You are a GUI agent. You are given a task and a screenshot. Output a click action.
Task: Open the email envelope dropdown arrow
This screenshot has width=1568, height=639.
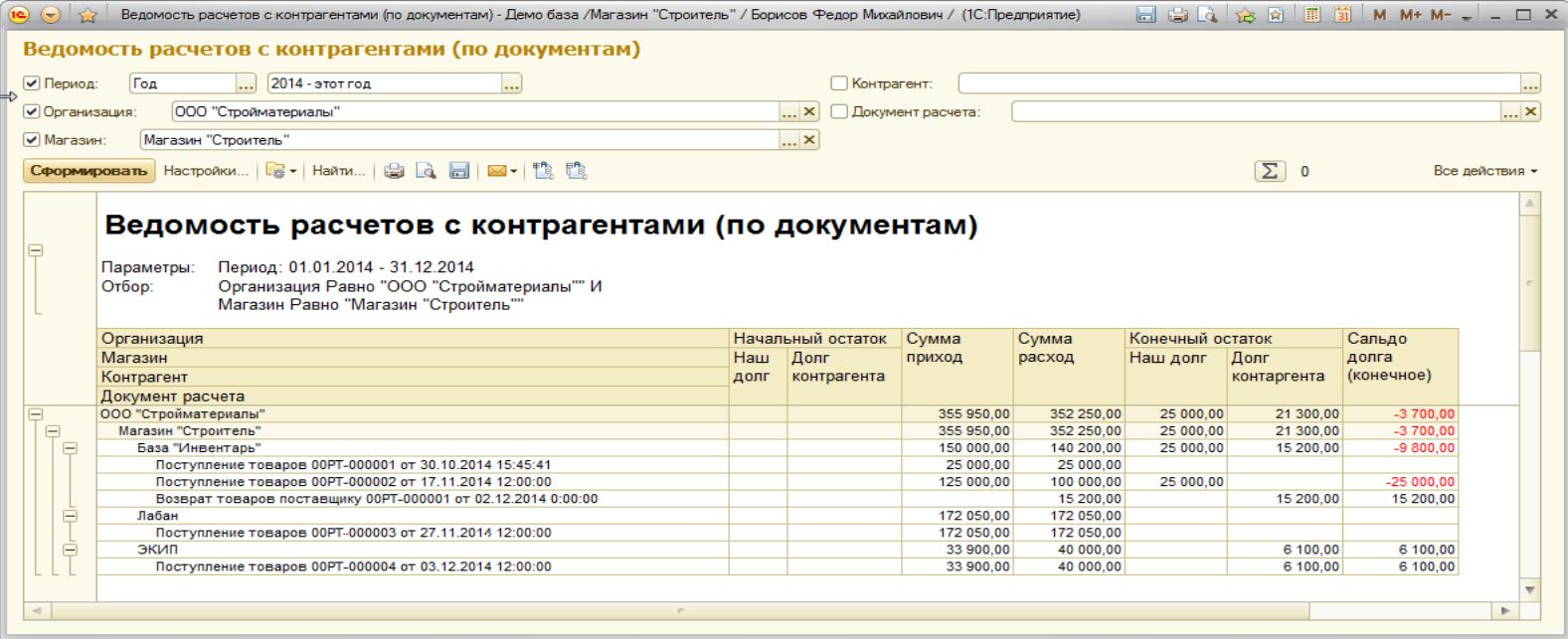coord(513,172)
